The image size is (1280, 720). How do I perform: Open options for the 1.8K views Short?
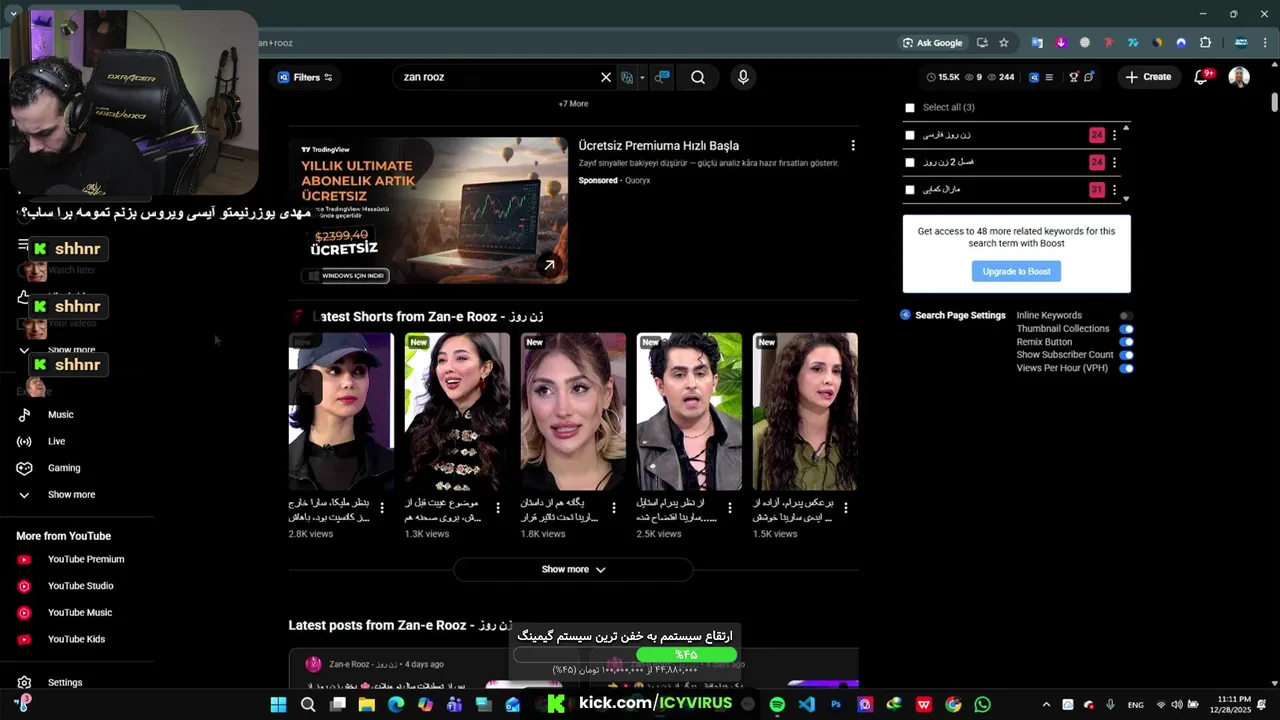[614, 508]
